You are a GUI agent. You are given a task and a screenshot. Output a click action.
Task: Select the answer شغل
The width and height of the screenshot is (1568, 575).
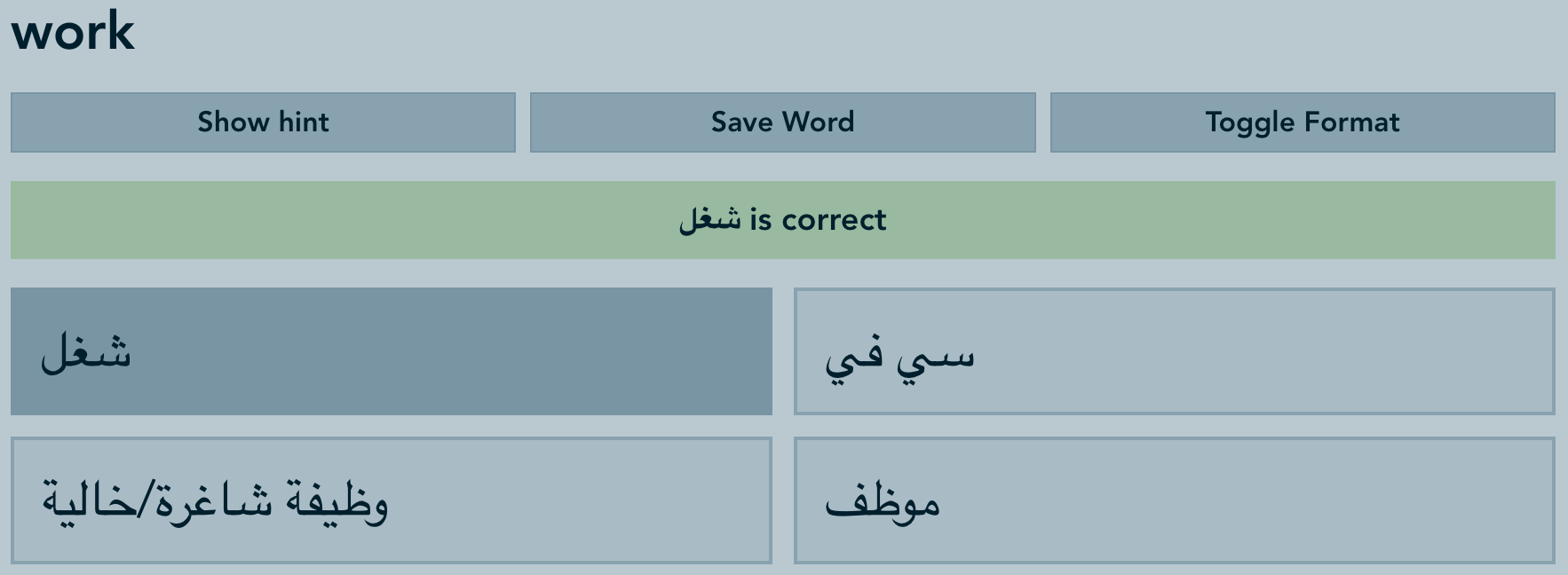coord(391,351)
